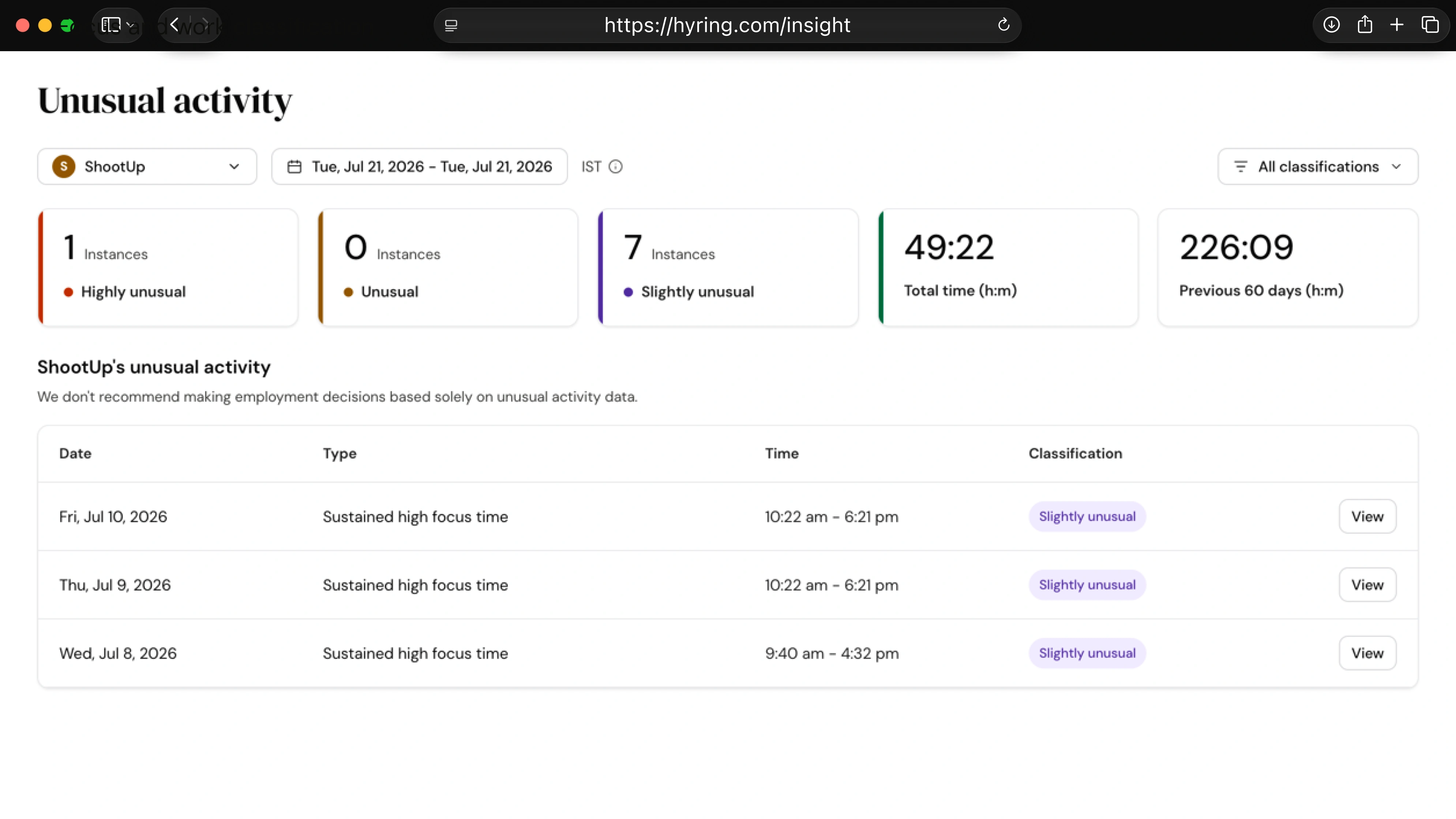Go back to the previous page
1456x819 pixels.
pyautogui.click(x=174, y=25)
